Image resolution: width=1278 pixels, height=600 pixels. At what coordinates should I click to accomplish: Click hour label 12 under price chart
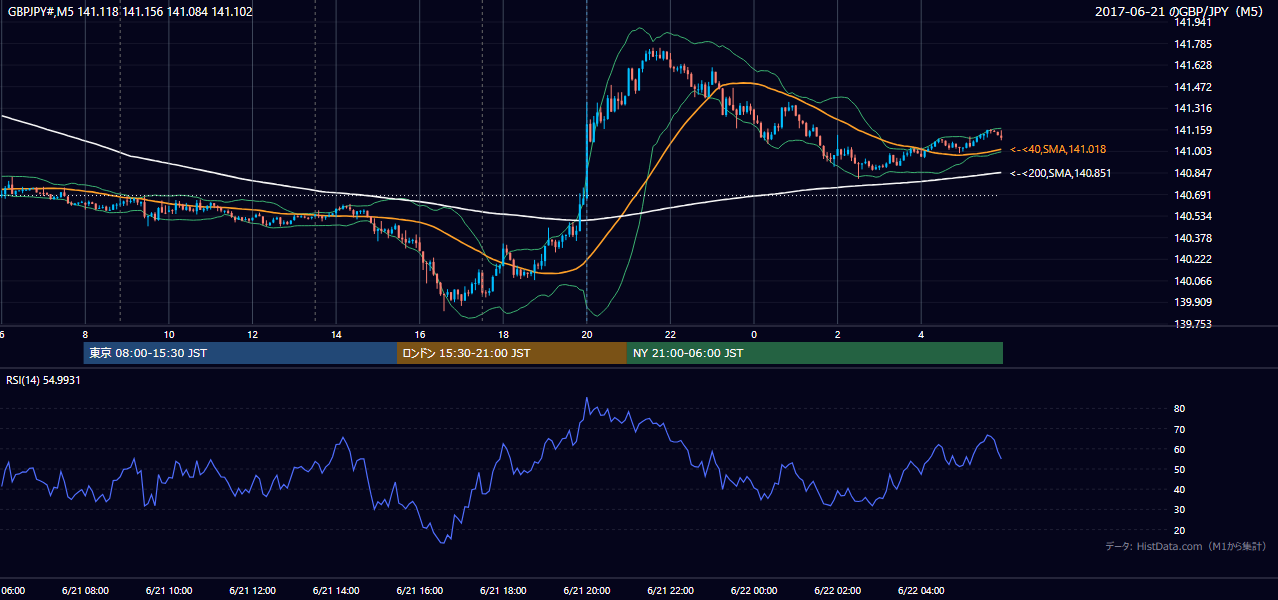click(x=252, y=334)
